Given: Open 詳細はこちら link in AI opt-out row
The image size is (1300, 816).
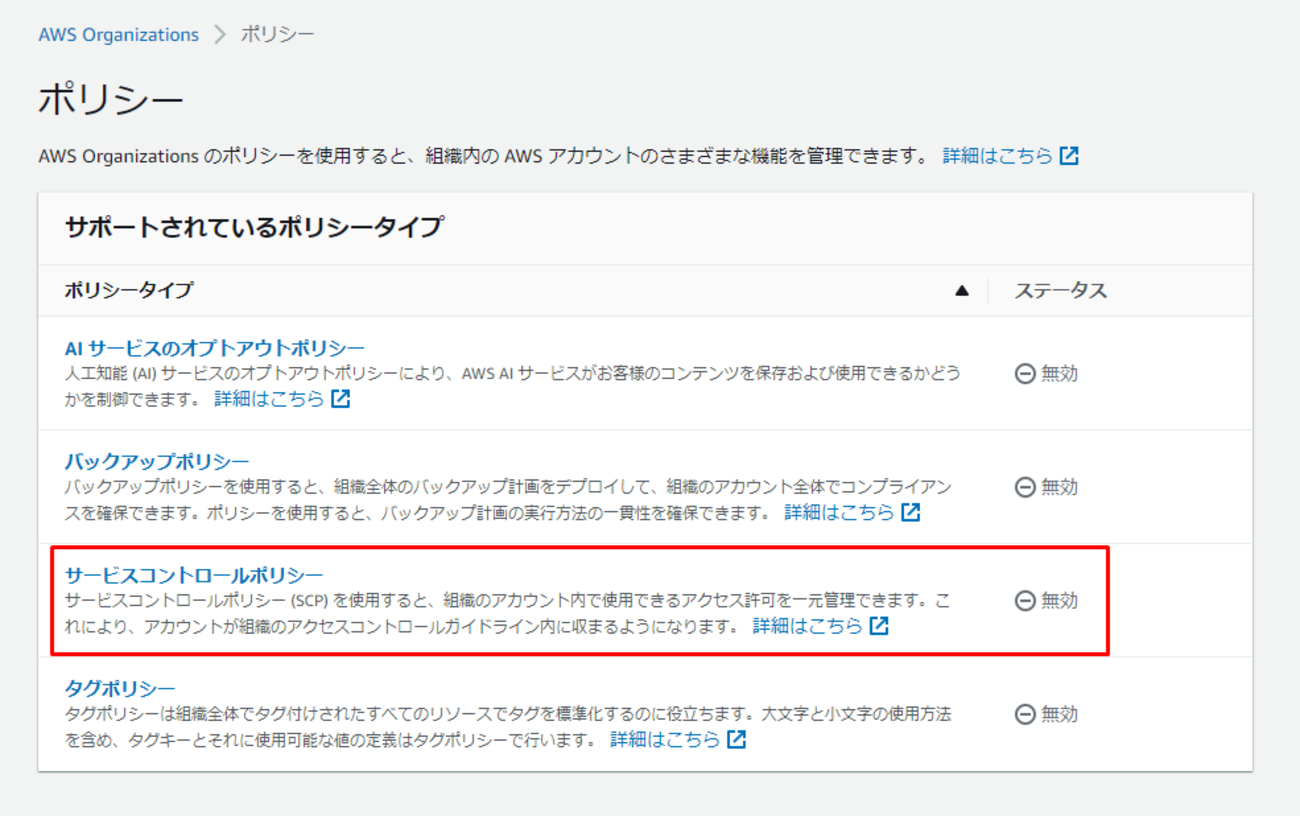Looking at the screenshot, I should [270, 399].
